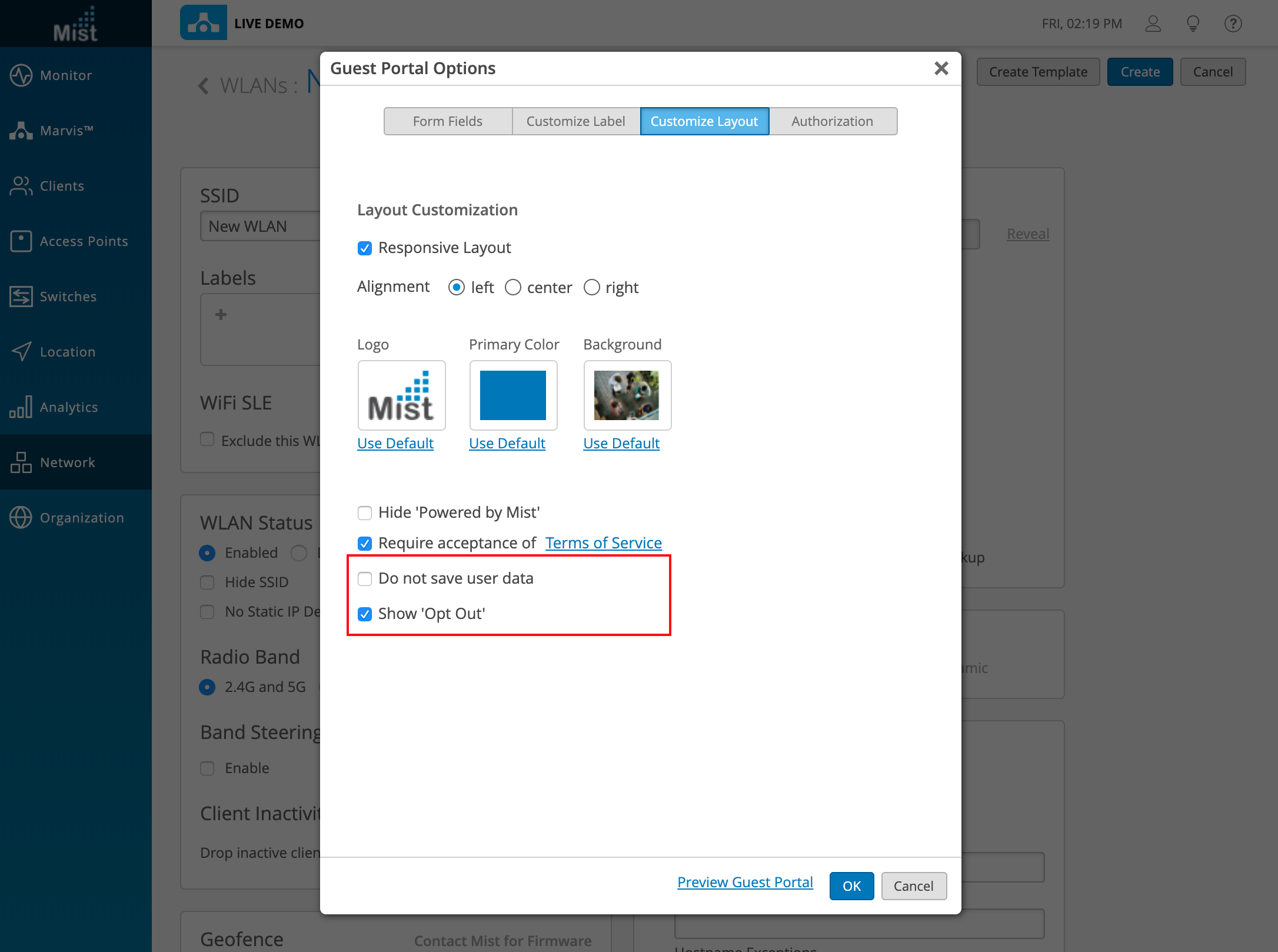
Task: Click the Monitor heartbeat icon in sidebar
Action: 21,75
